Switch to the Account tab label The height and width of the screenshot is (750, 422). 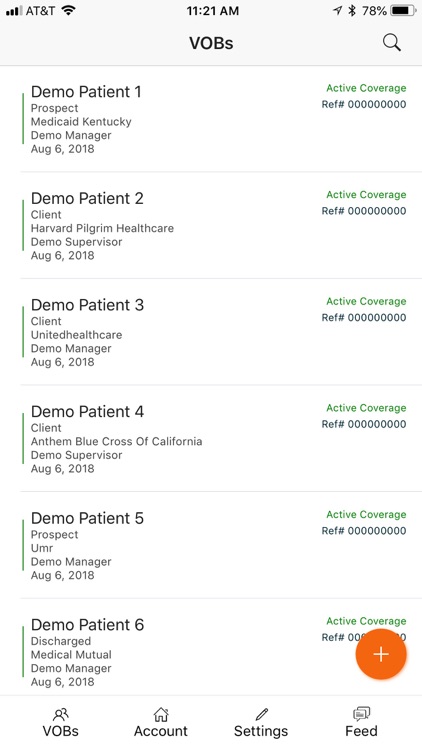click(161, 731)
